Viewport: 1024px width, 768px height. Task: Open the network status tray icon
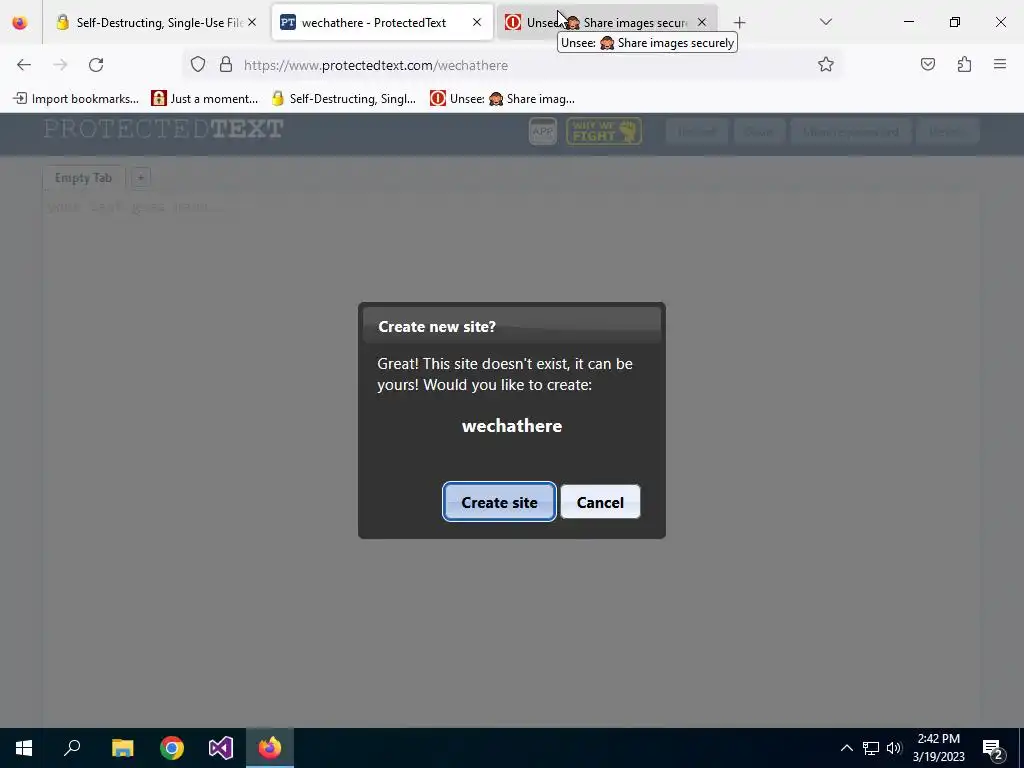(x=871, y=748)
